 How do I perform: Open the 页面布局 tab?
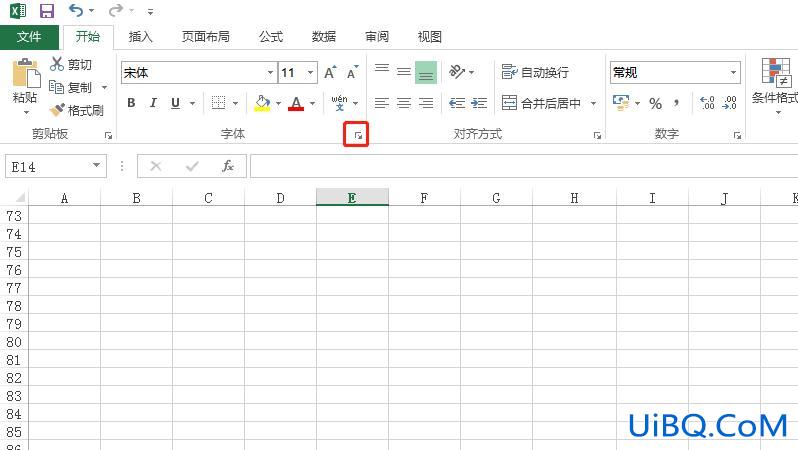tap(206, 37)
